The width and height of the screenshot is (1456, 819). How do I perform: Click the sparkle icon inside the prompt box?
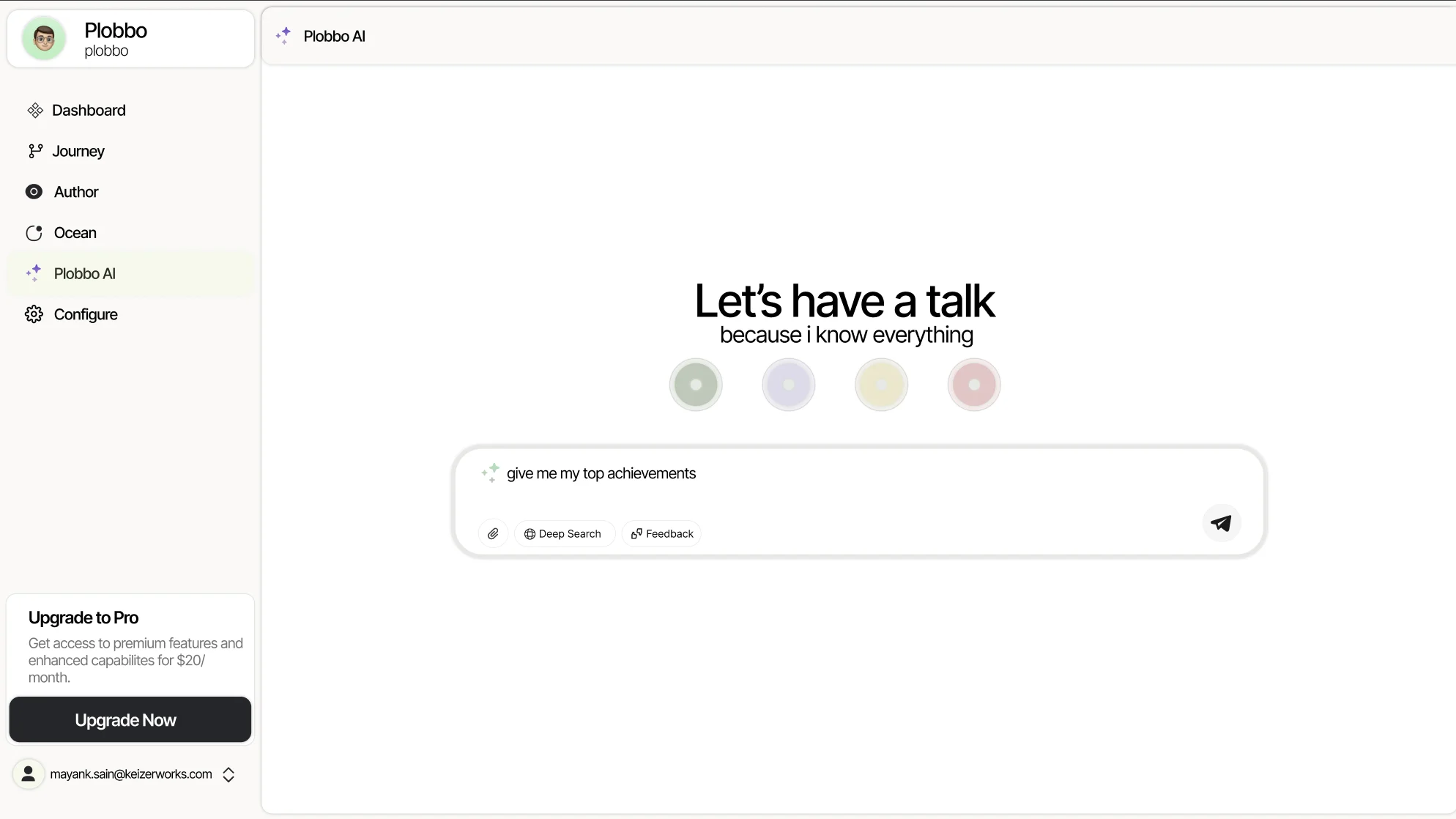pos(491,472)
